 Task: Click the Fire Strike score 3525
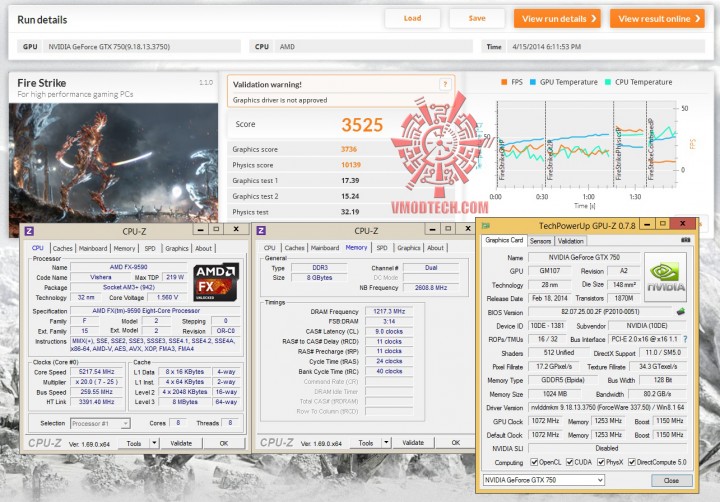click(362, 124)
